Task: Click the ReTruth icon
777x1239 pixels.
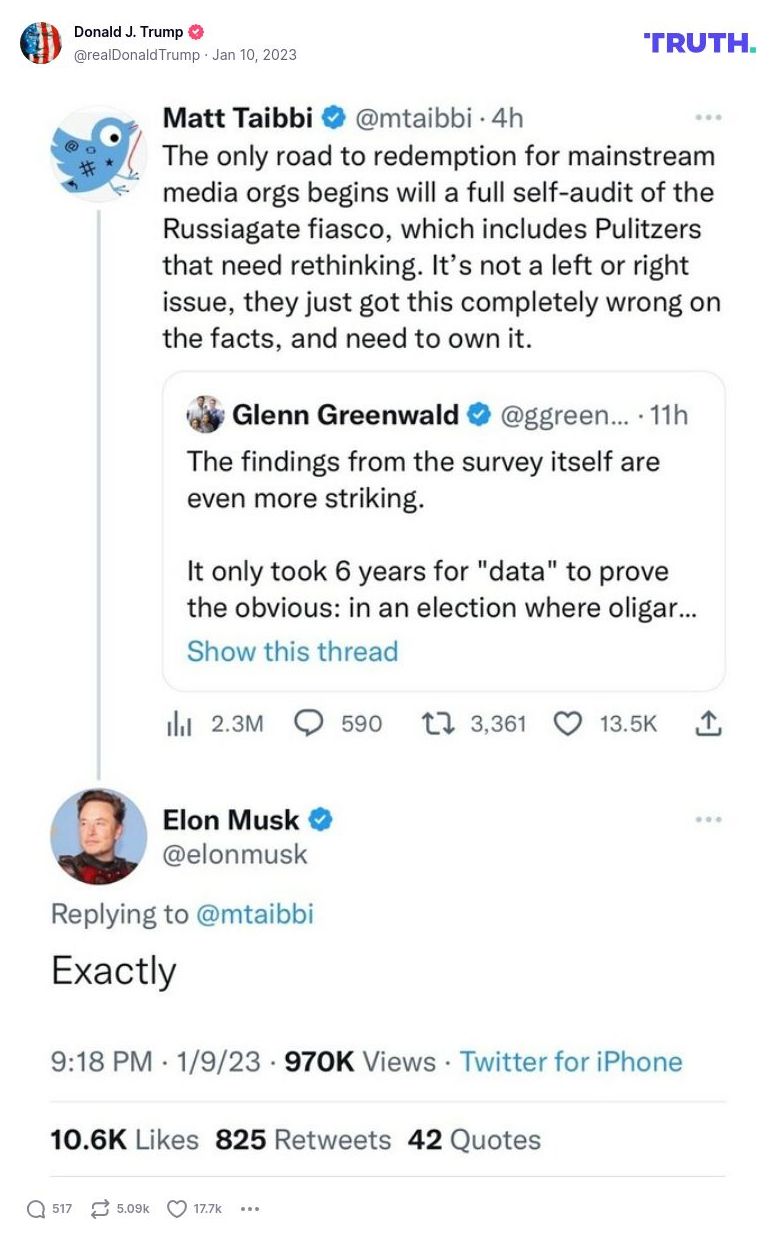Action: click(x=100, y=1209)
